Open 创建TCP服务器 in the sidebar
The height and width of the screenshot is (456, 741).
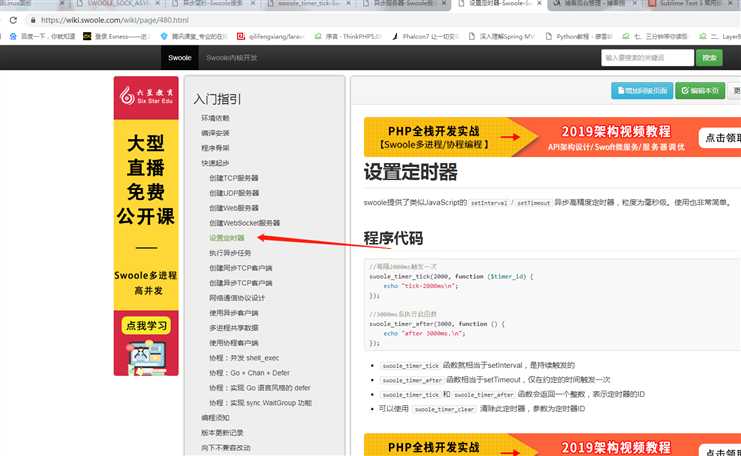pyautogui.click(x=234, y=178)
